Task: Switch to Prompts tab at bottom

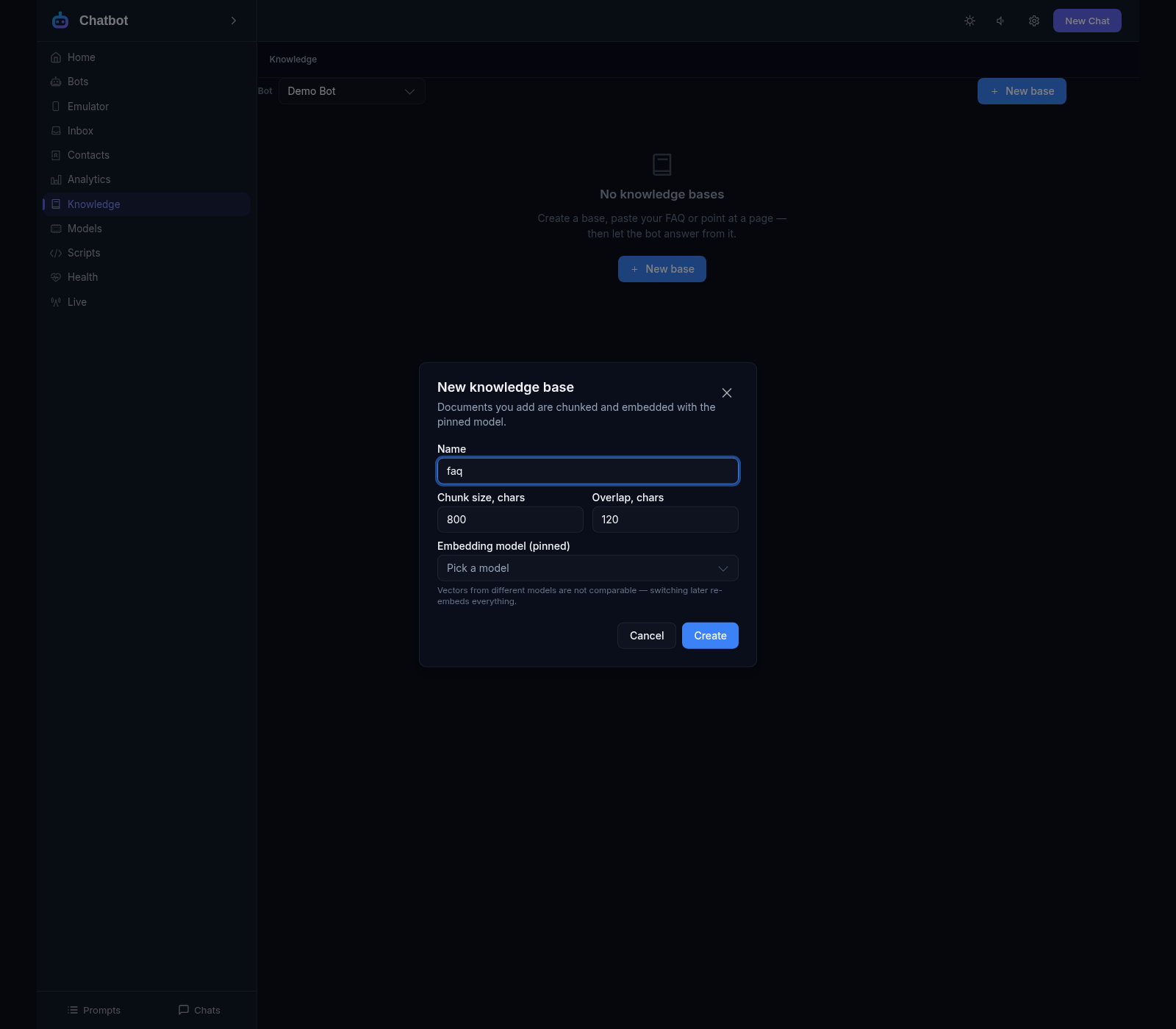Action: pyautogui.click(x=93, y=1010)
